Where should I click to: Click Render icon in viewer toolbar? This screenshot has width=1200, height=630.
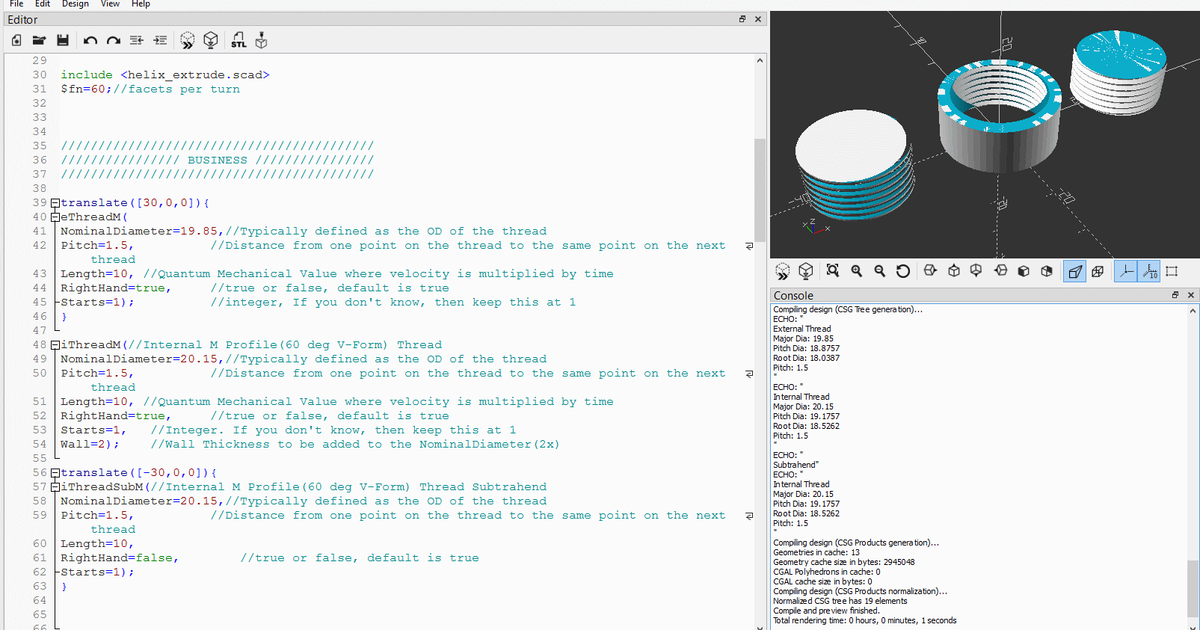[x=806, y=270]
